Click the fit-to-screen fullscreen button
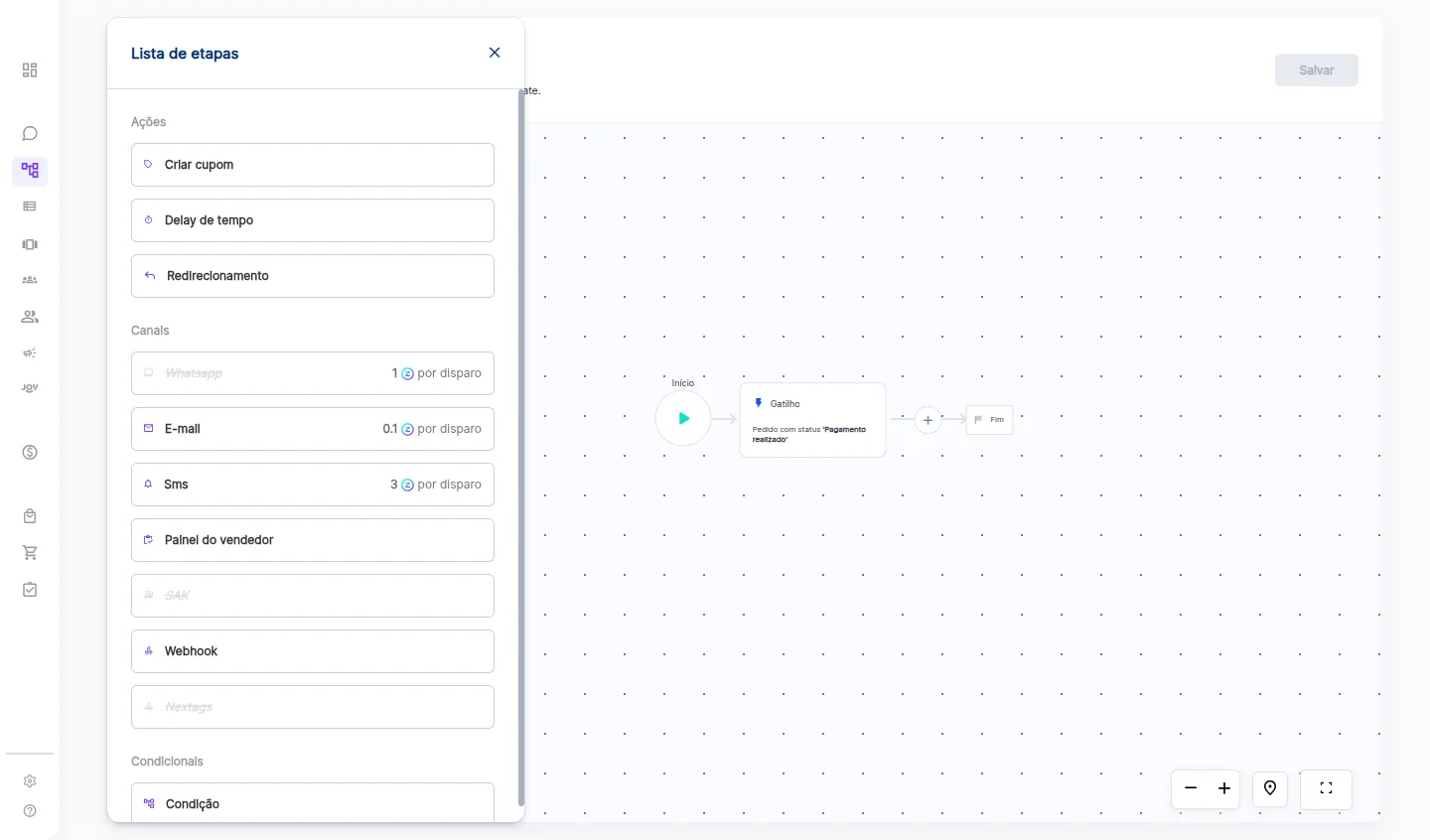Screen dimensions: 1430x840 [1326, 788]
